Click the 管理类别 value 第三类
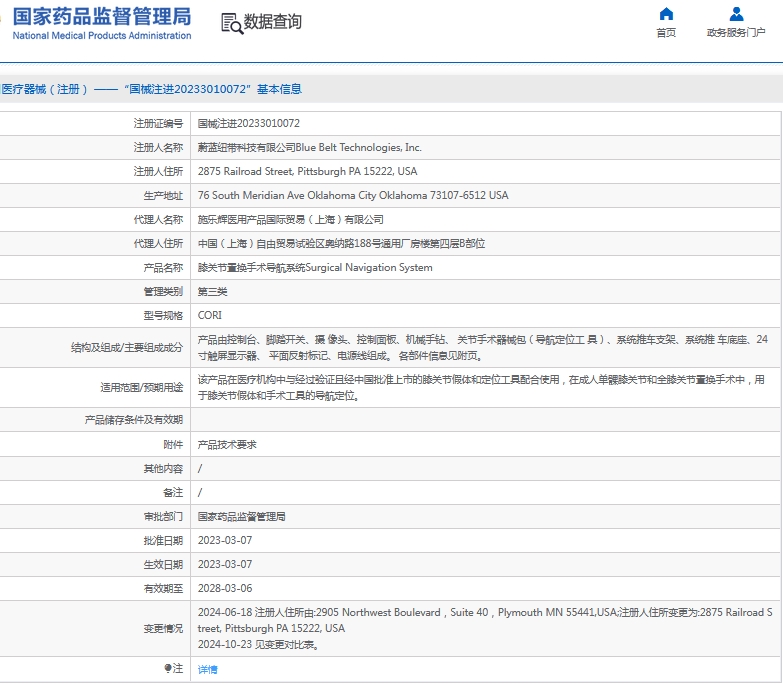 [212, 292]
